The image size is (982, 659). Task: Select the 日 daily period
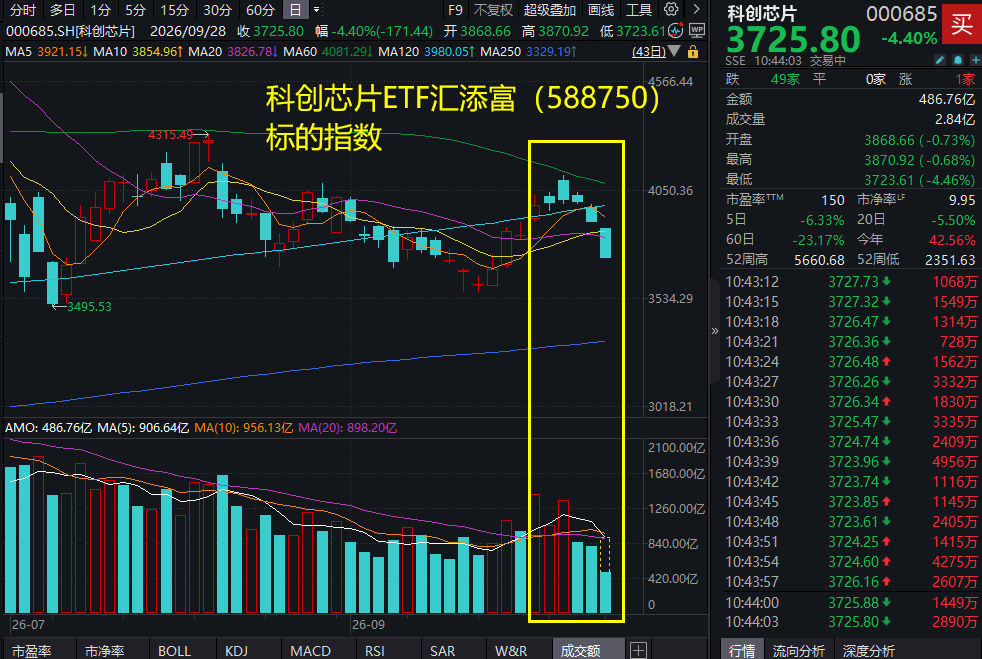(295, 10)
